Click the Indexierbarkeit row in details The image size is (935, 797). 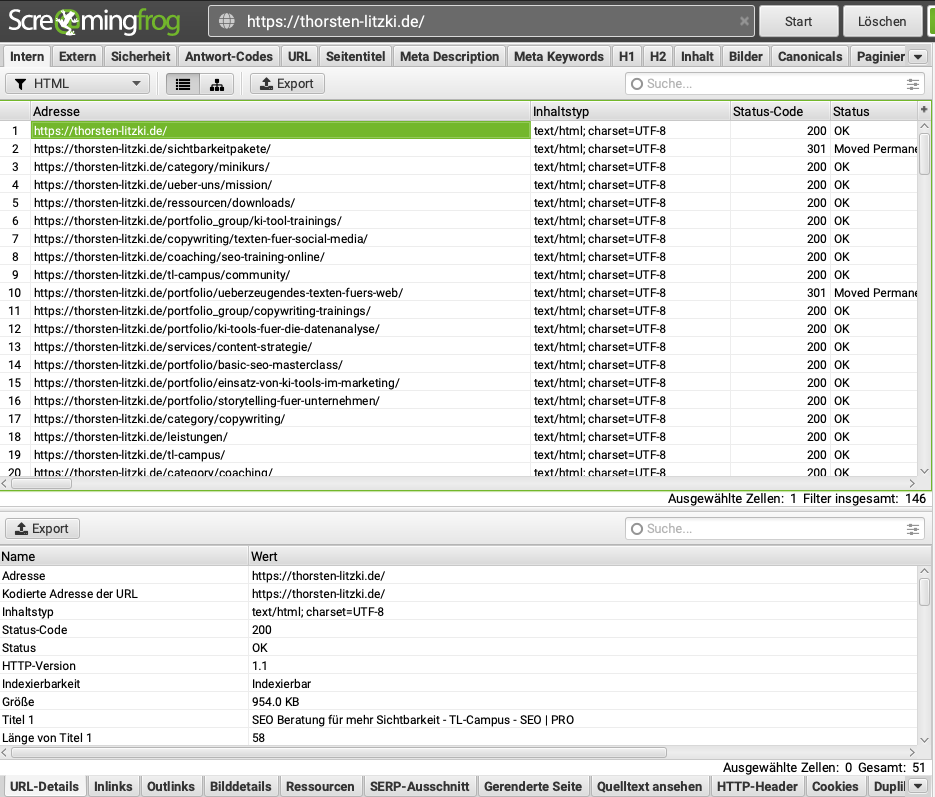click(458, 684)
